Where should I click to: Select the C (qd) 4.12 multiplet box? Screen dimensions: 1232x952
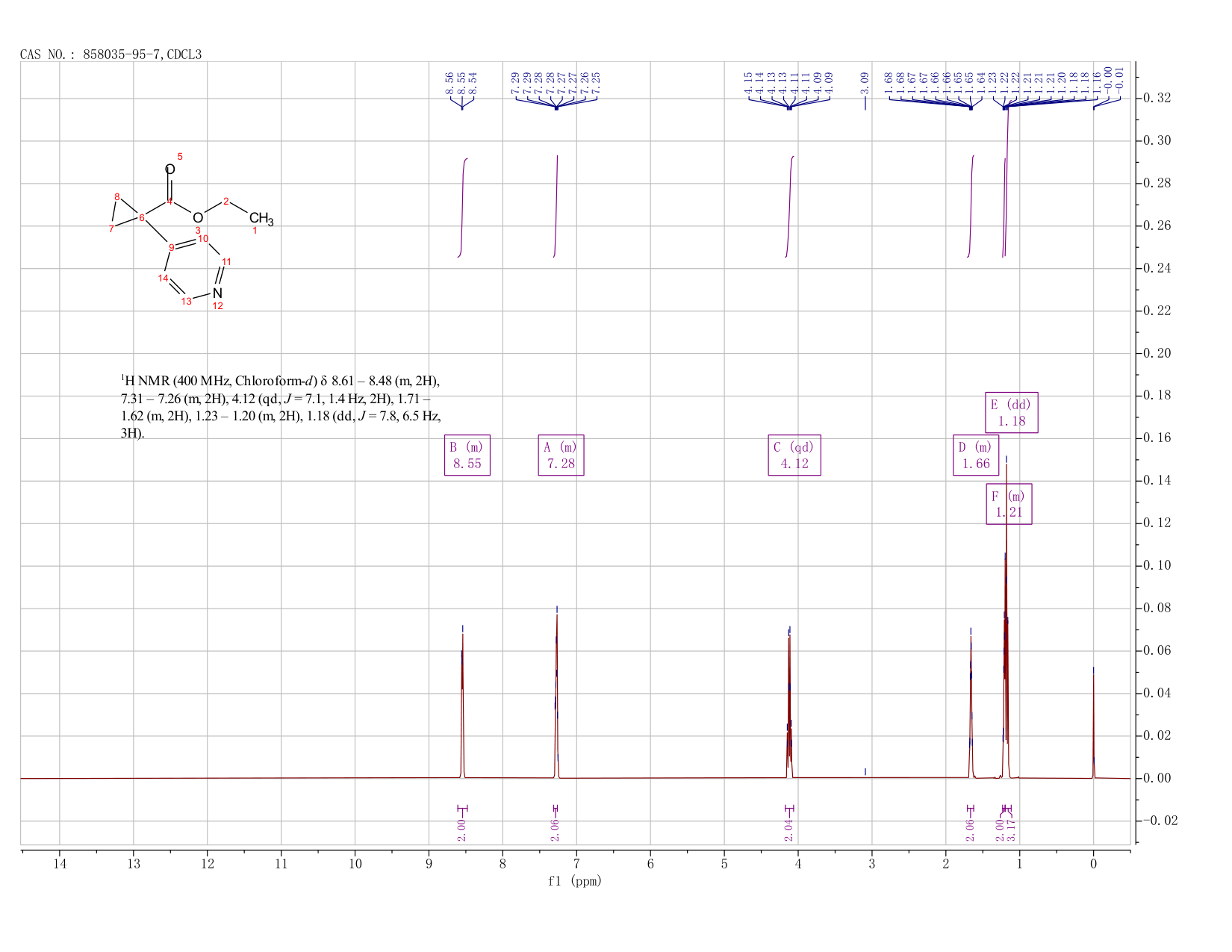(794, 455)
